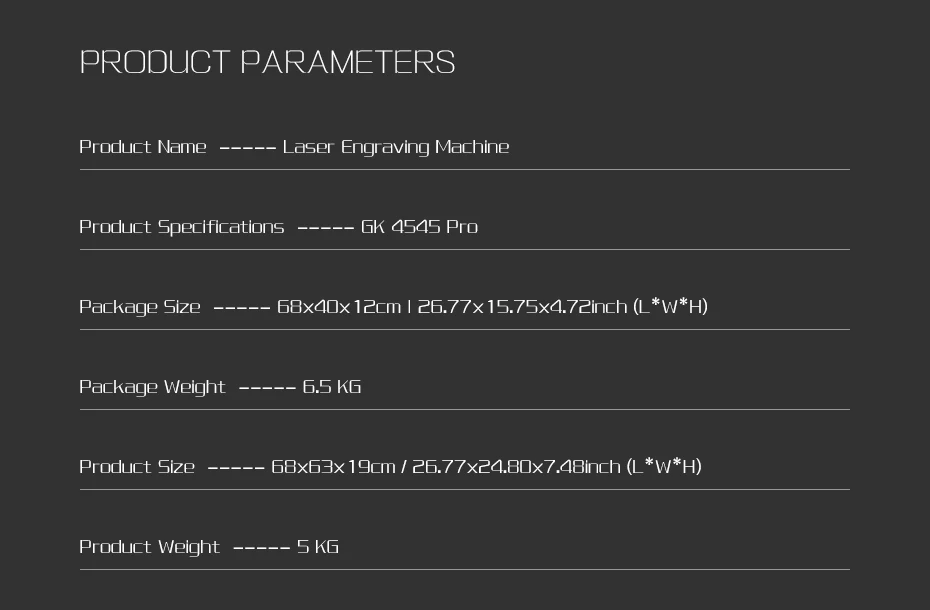This screenshot has height=610, width=930.
Task: Click the 26.77x24.80x7.48inch product dimension
Action: click(x=516, y=467)
